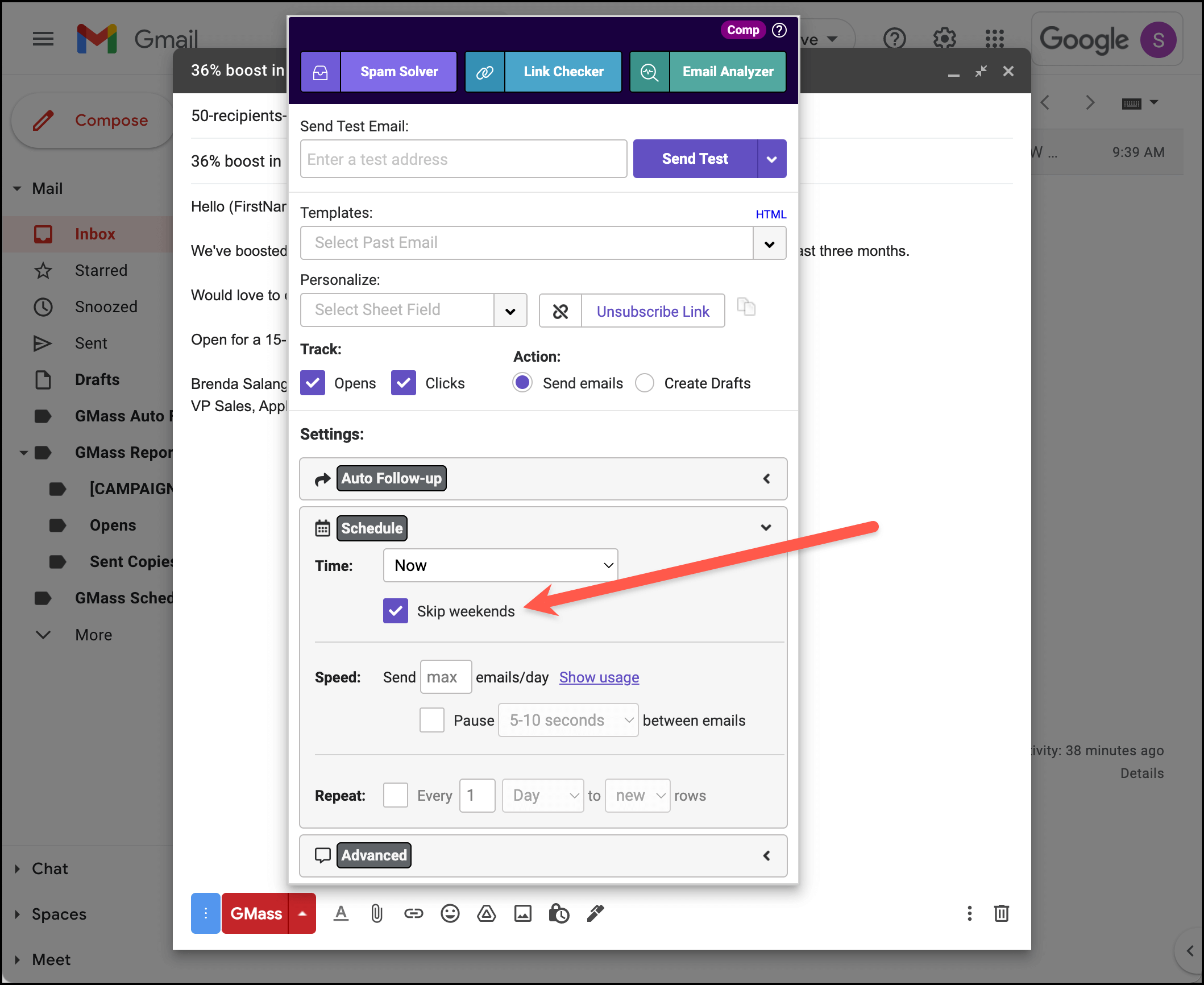This screenshot has width=1204, height=985.
Task: Click the Unsubscribe Link button
Action: (653, 311)
